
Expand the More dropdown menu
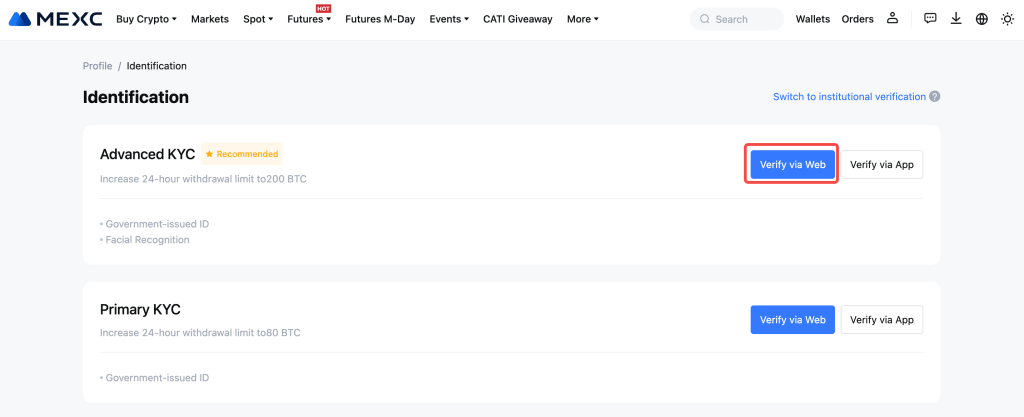click(583, 19)
